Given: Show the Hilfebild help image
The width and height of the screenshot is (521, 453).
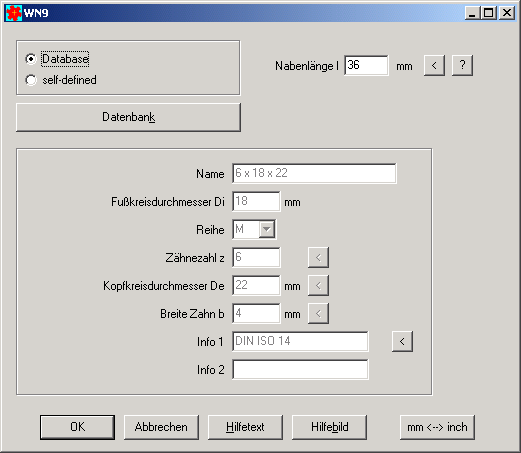Looking at the screenshot, I should click(x=329, y=427).
